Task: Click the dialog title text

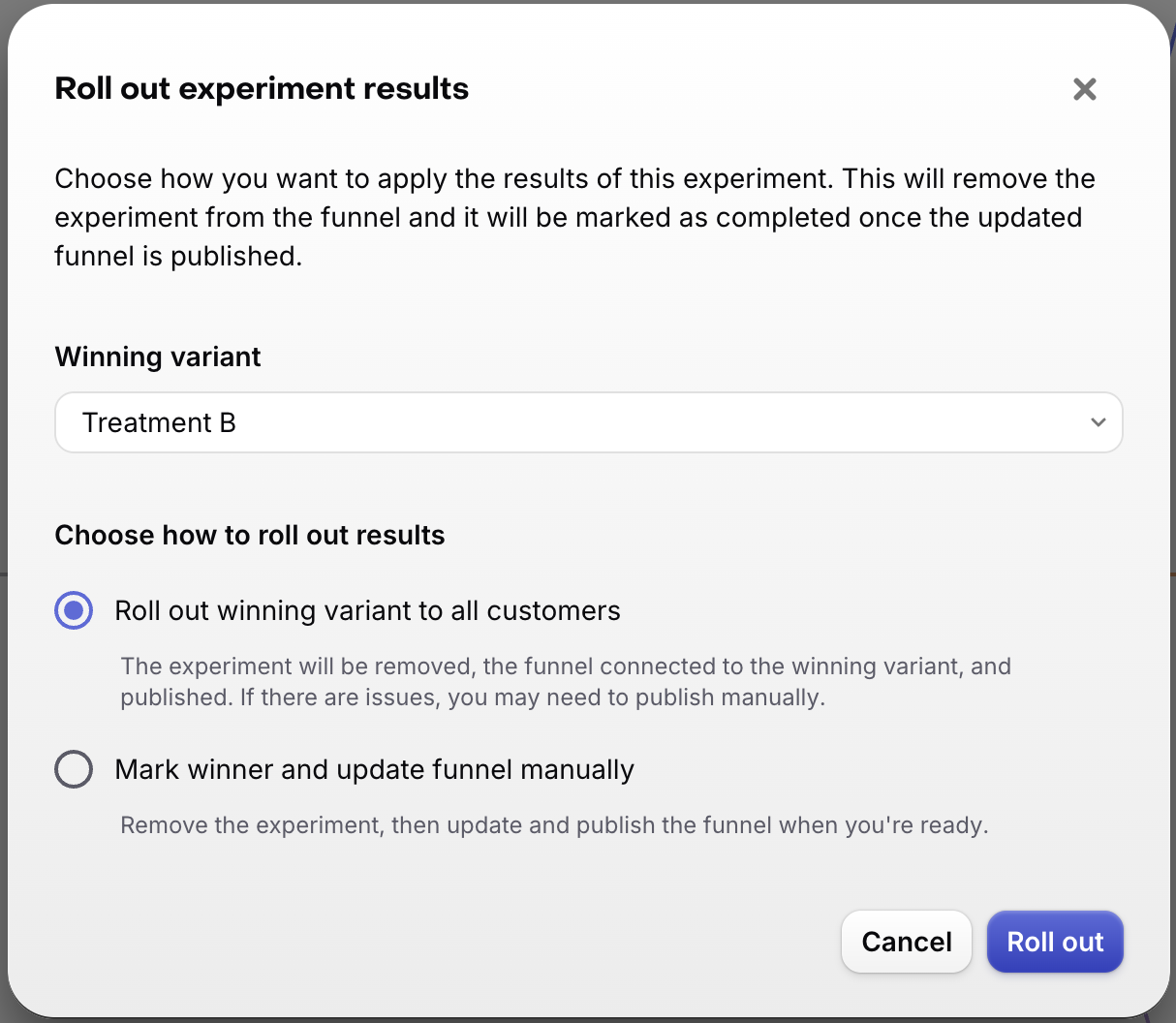Action: 262,88
